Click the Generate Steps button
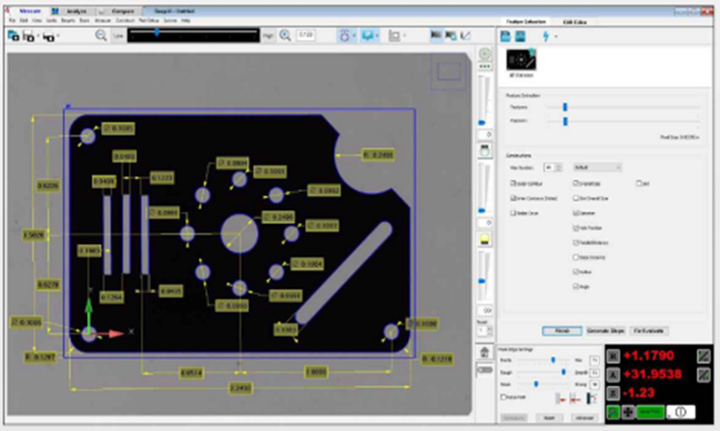 pos(606,330)
